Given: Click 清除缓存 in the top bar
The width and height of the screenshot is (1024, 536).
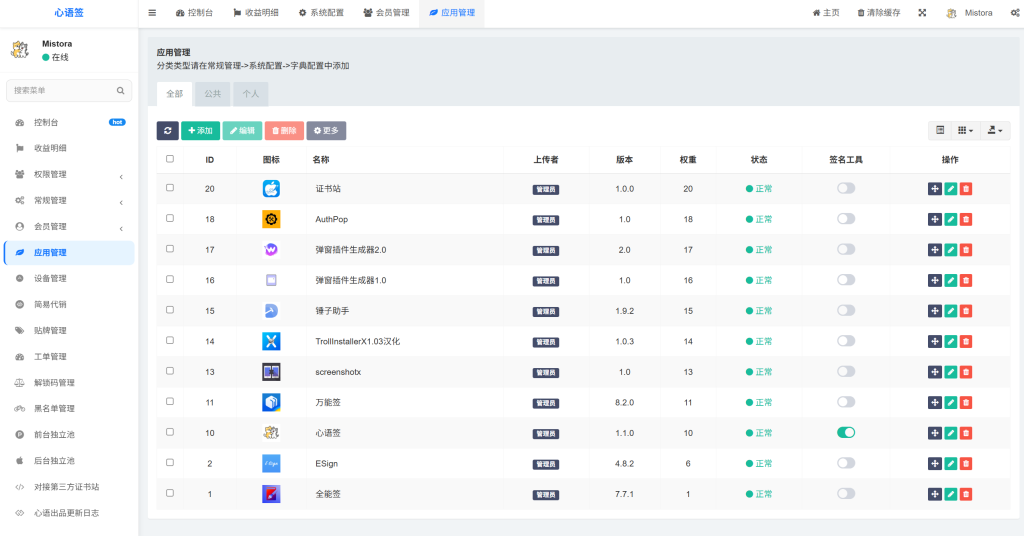Looking at the screenshot, I should [879, 12].
